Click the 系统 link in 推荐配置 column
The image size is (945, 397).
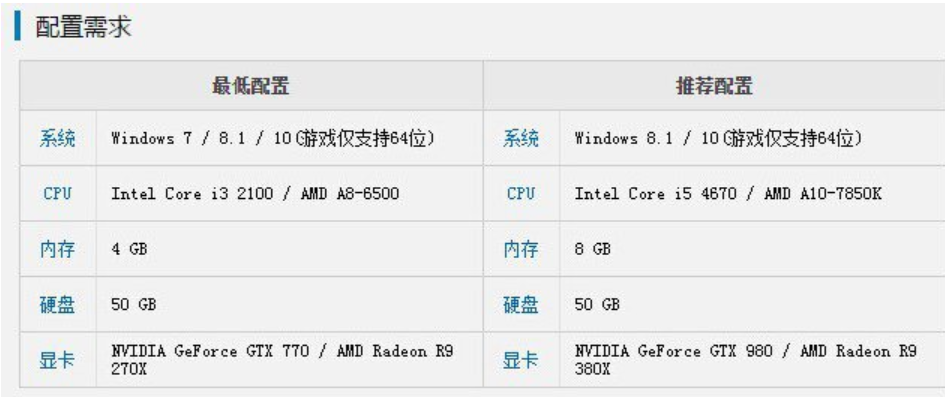pyautogui.click(x=521, y=139)
